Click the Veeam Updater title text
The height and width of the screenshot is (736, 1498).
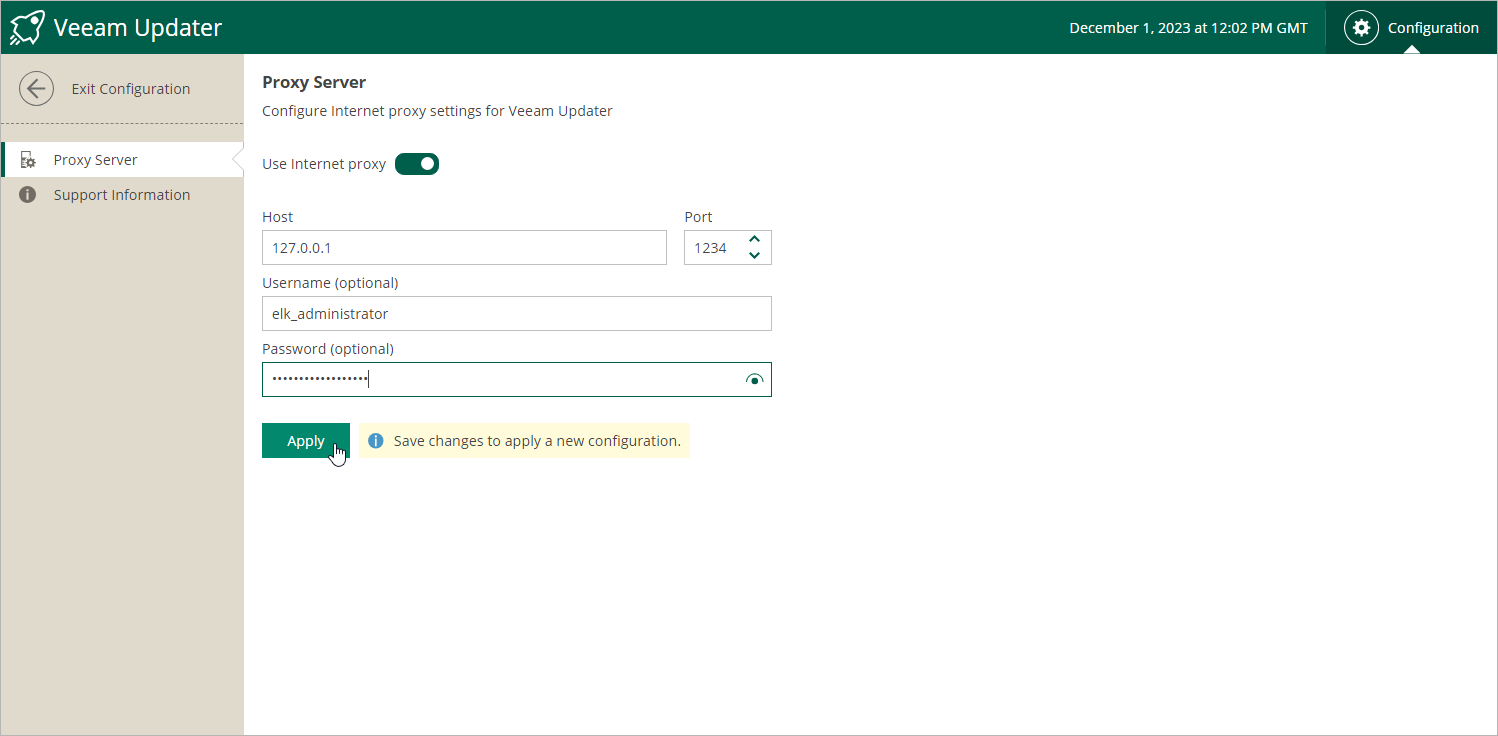(138, 28)
